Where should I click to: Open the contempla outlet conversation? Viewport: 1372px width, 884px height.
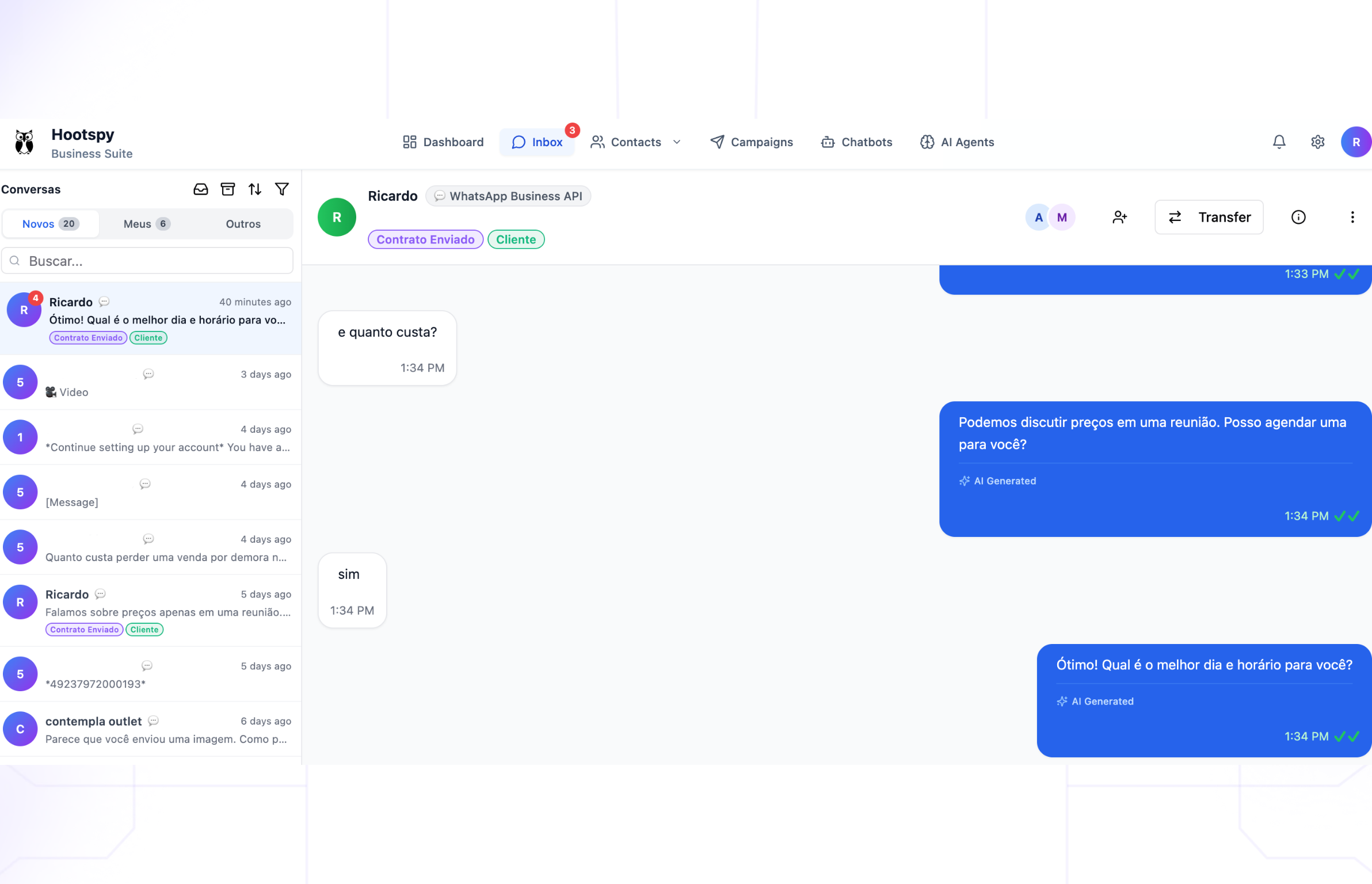tap(150, 730)
